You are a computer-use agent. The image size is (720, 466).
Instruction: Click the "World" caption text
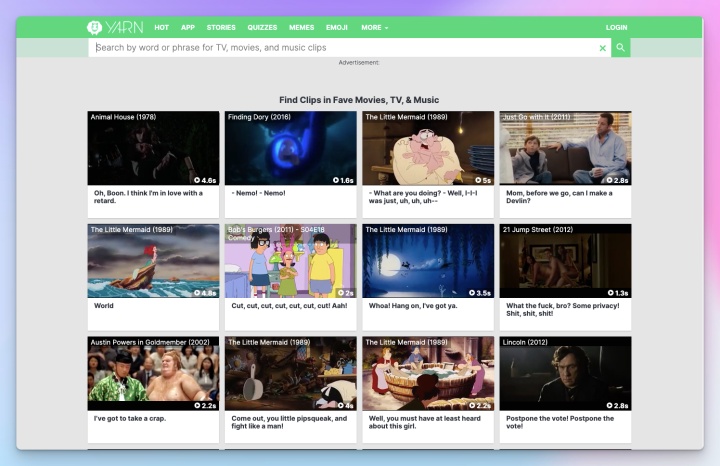[x=104, y=306]
